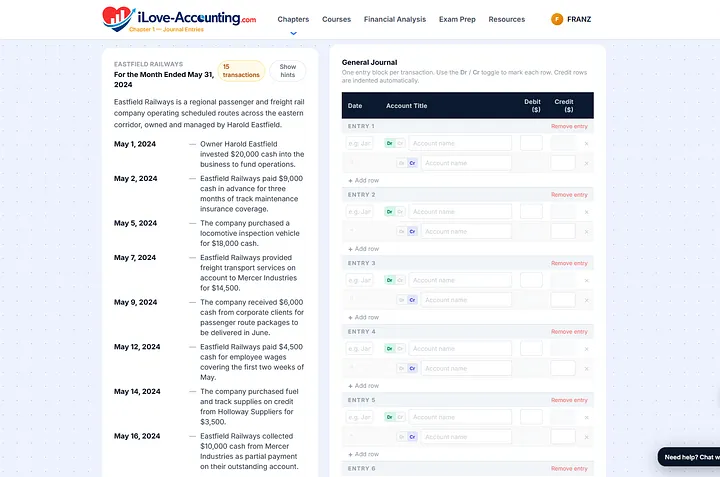Set Entry 2 second row to Cr

tap(412, 231)
